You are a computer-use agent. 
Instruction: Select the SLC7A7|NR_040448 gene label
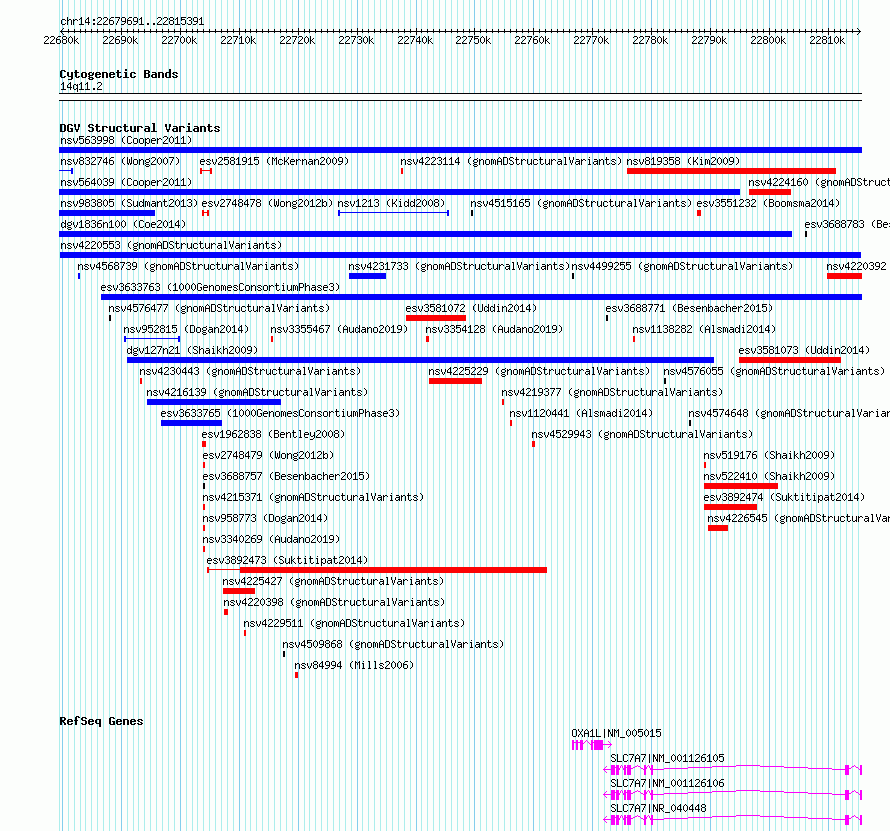click(x=658, y=808)
